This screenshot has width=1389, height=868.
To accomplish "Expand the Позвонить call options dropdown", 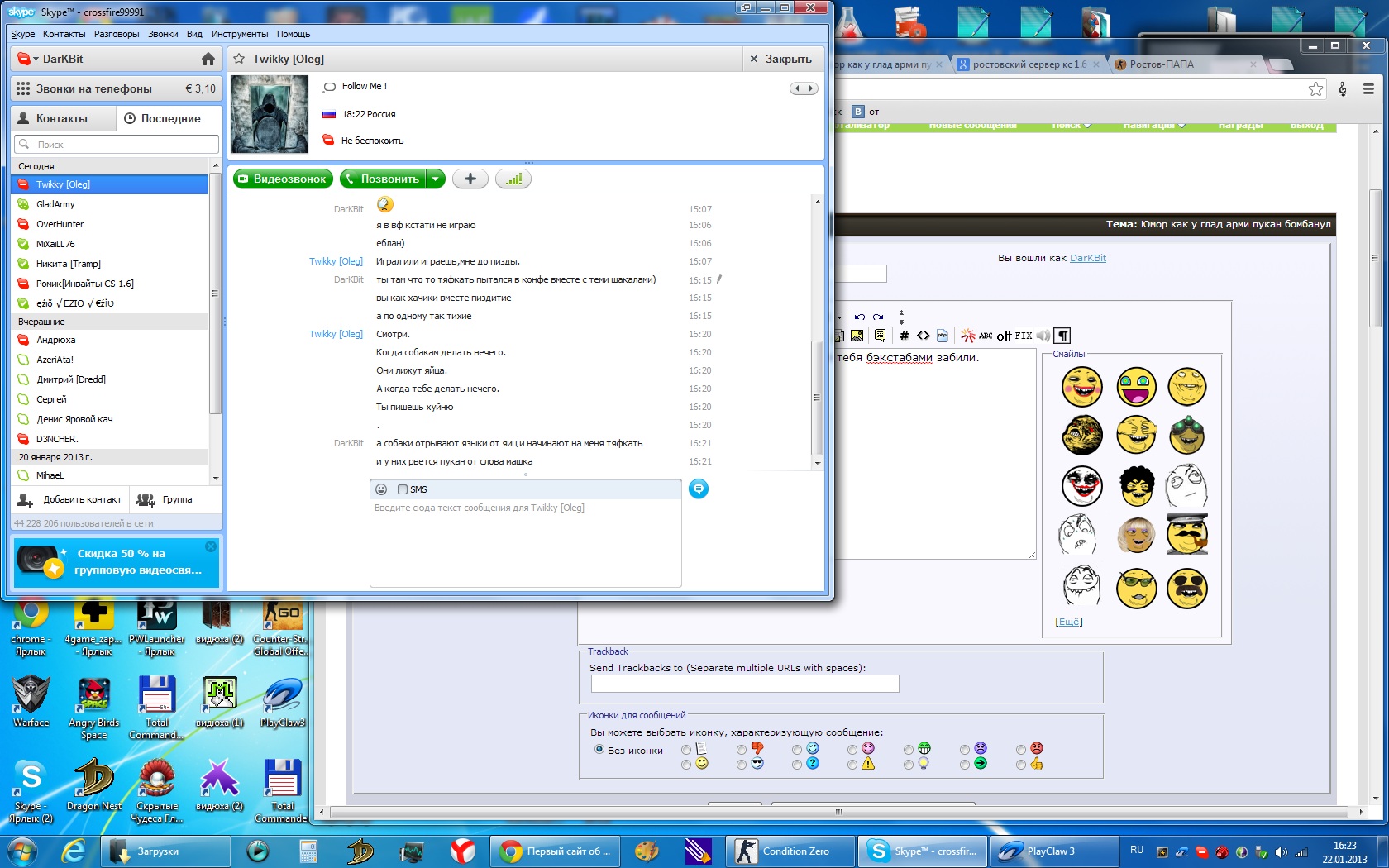I will [x=436, y=179].
